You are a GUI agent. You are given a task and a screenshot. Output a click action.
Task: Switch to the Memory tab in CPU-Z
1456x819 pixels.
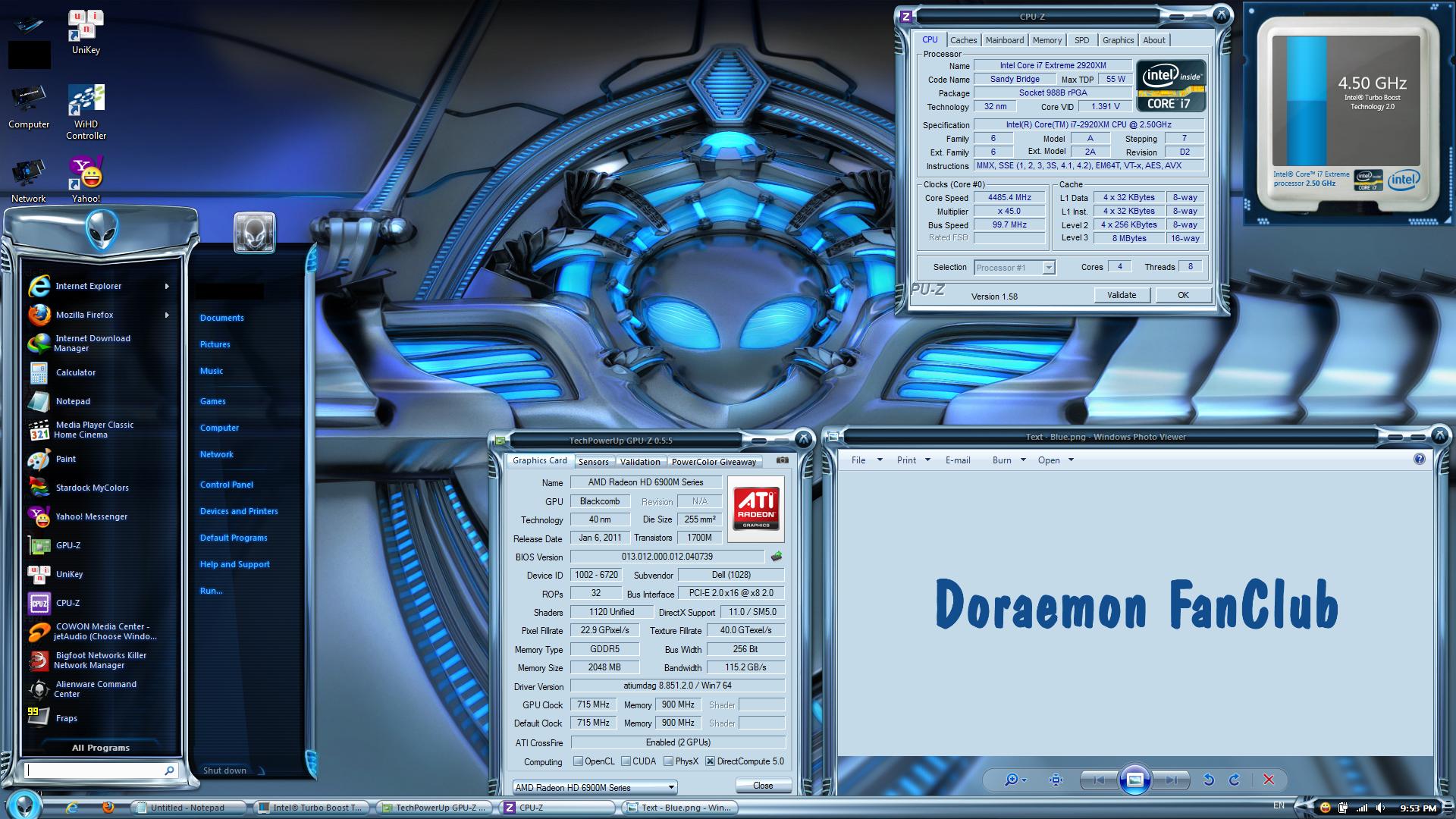tap(1046, 40)
